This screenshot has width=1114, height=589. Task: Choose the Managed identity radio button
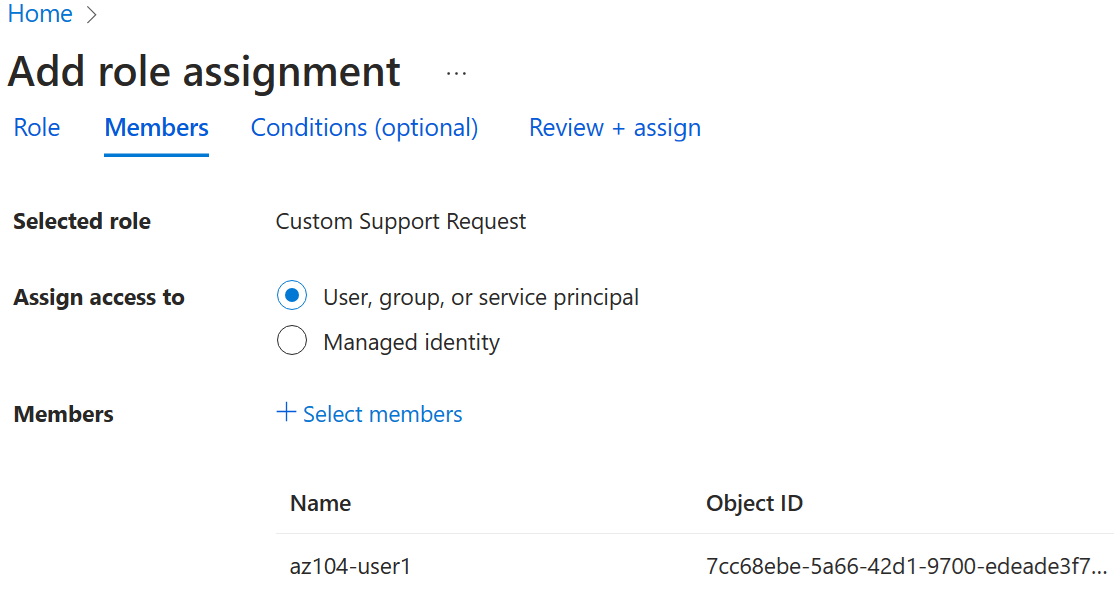291,342
